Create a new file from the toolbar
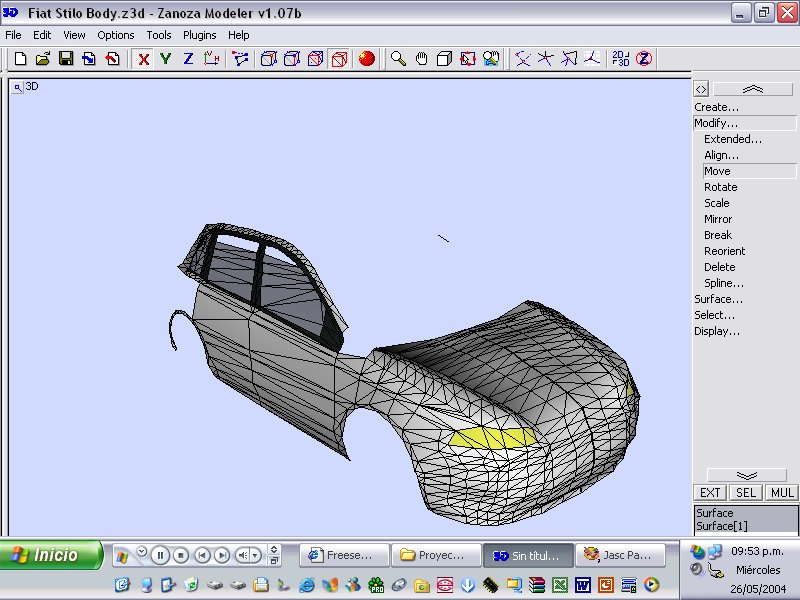This screenshot has height=600, width=800. tap(20, 59)
